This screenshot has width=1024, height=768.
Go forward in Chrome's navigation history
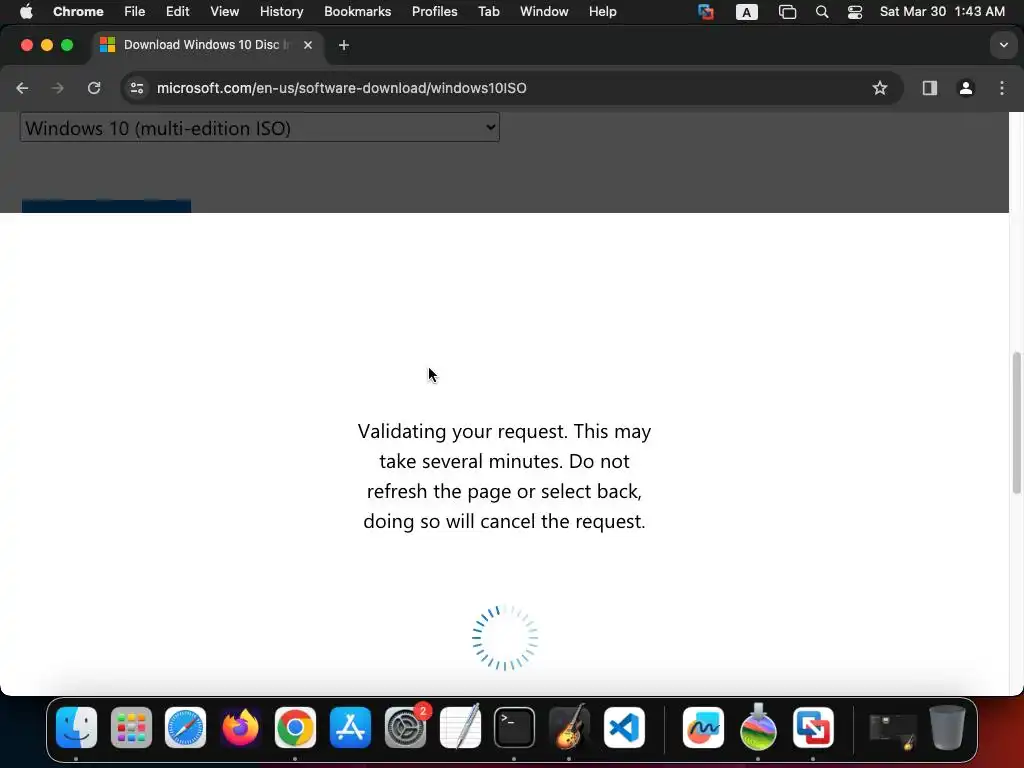[57, 88]
